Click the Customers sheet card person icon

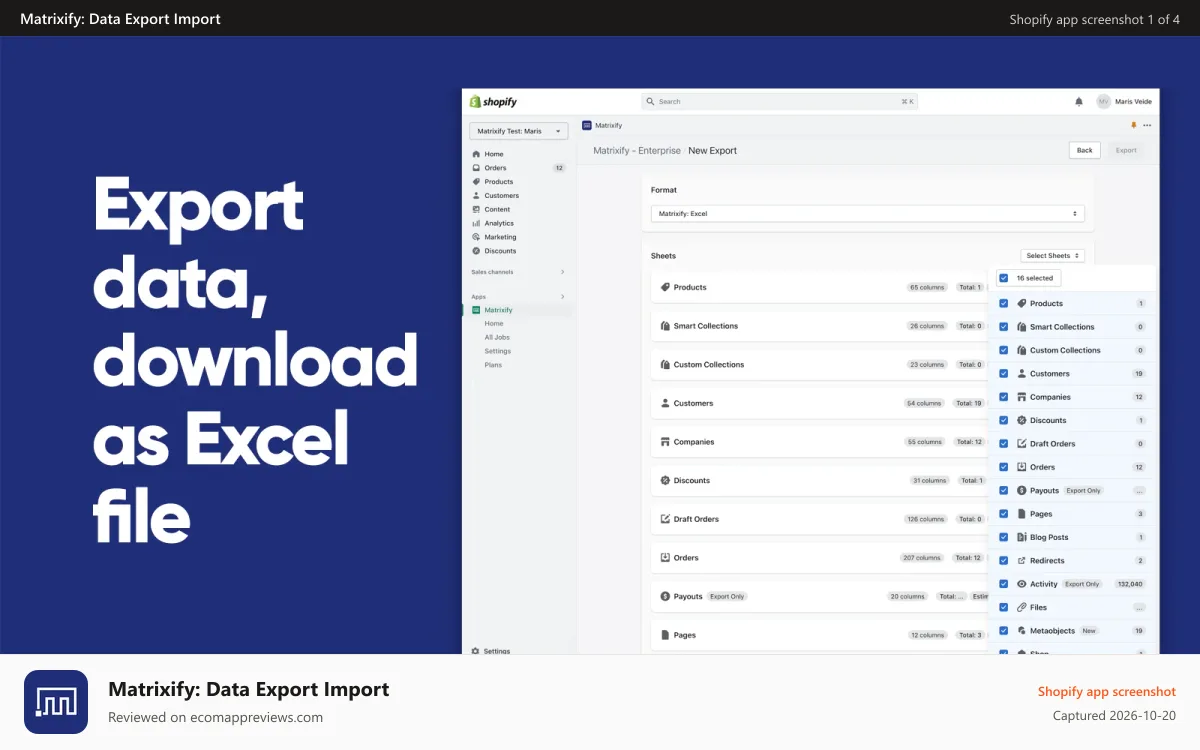tap(665, 403)
